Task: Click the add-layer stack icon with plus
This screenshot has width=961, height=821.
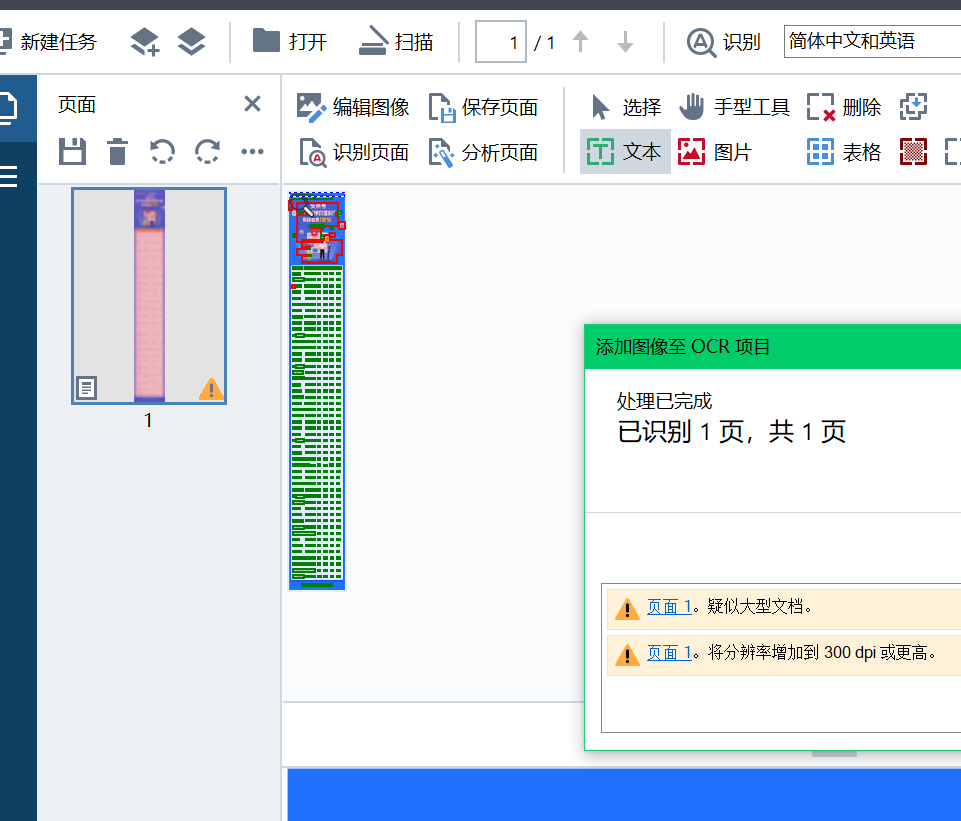Action: click(145, 42)
